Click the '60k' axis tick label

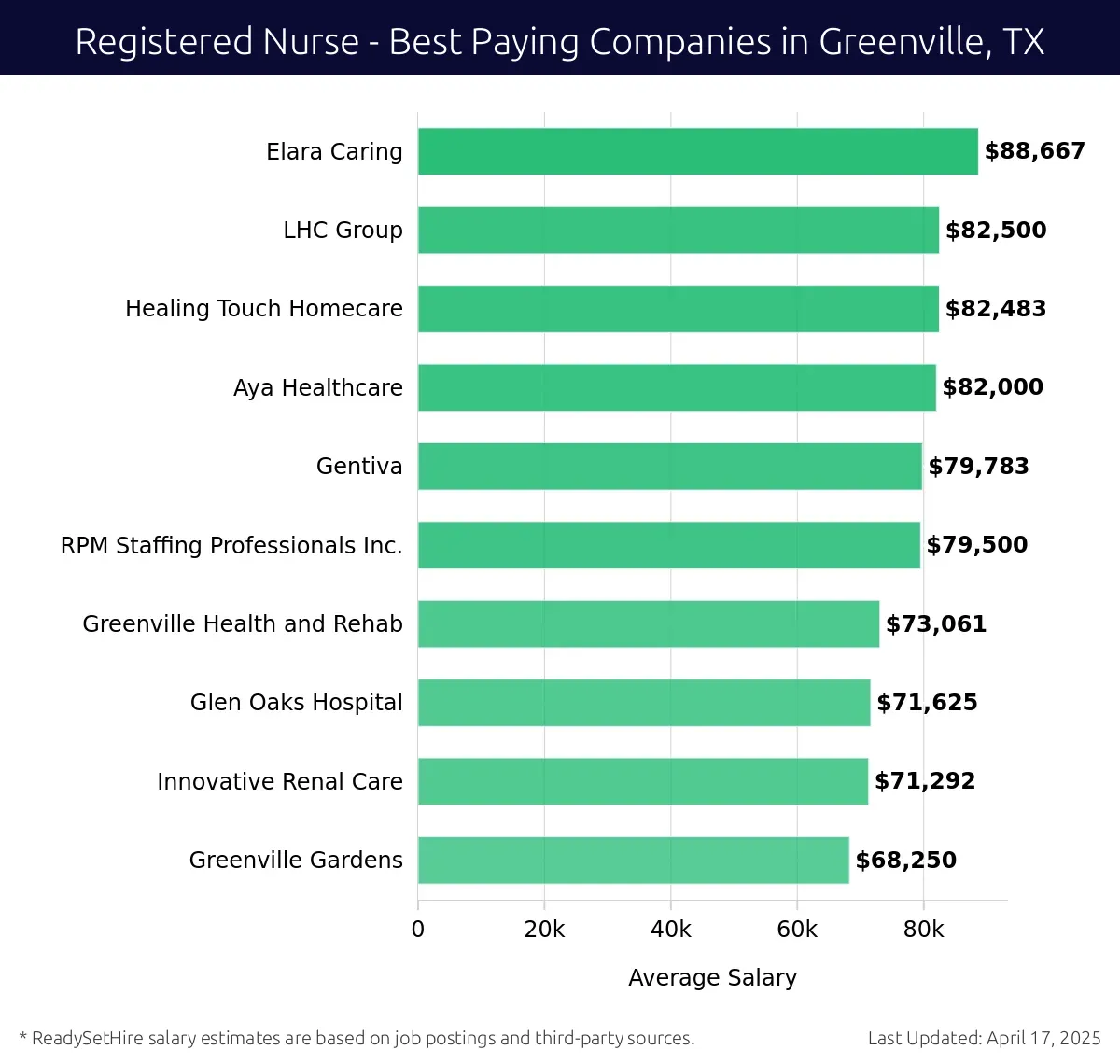click(797, 930)
